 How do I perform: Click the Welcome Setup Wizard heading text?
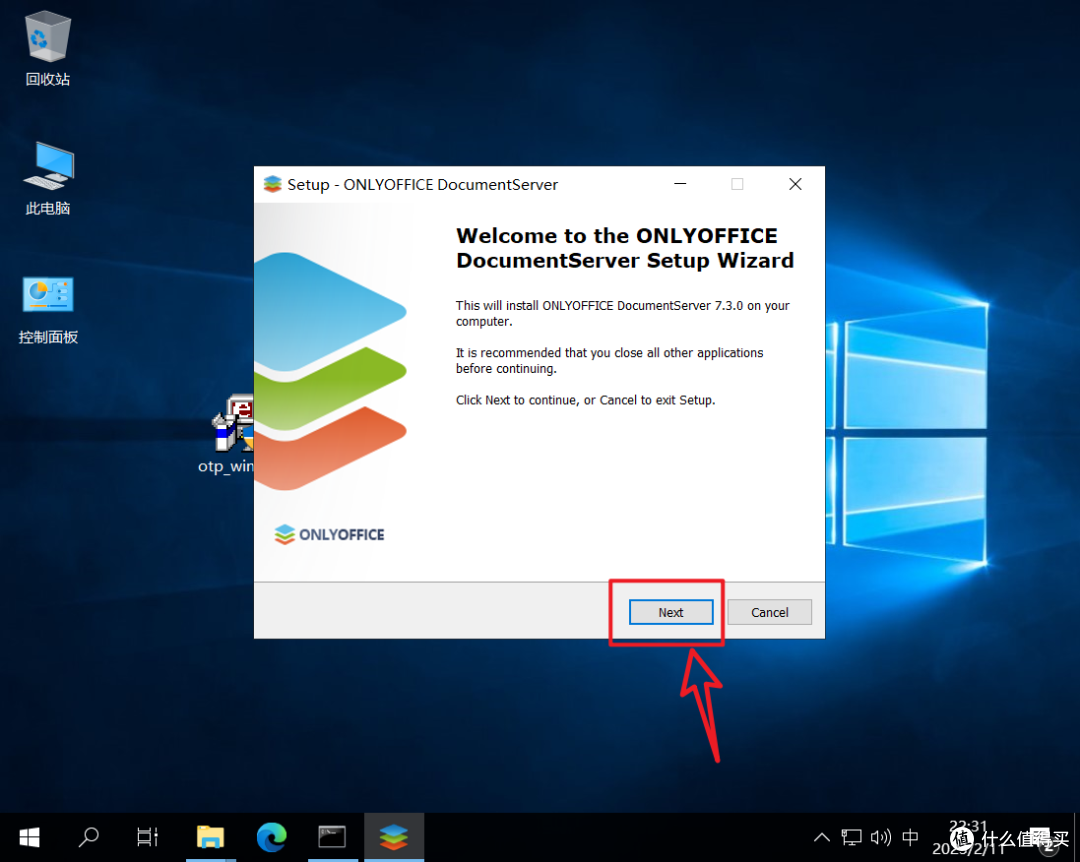pos(625,248)
